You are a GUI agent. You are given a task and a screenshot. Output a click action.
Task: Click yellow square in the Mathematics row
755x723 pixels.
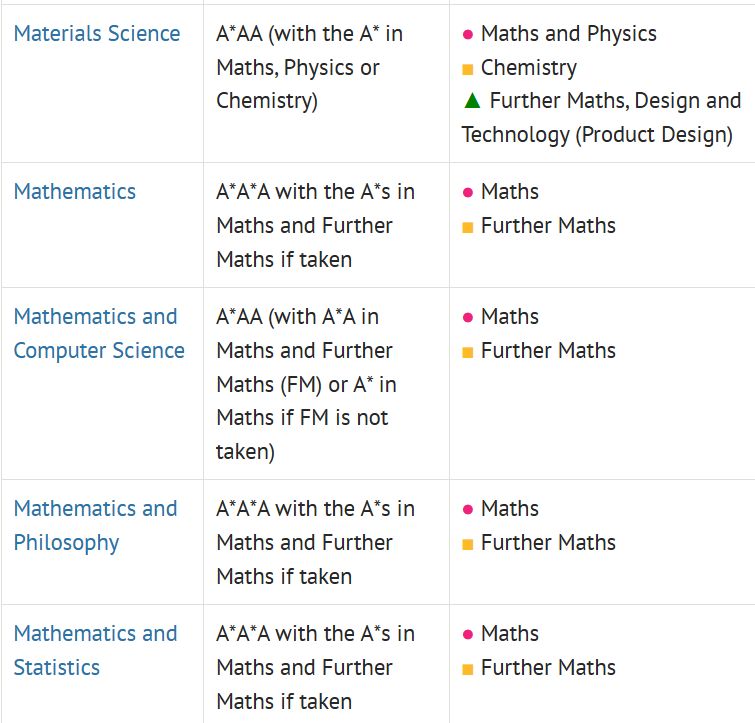pos(468,227)
